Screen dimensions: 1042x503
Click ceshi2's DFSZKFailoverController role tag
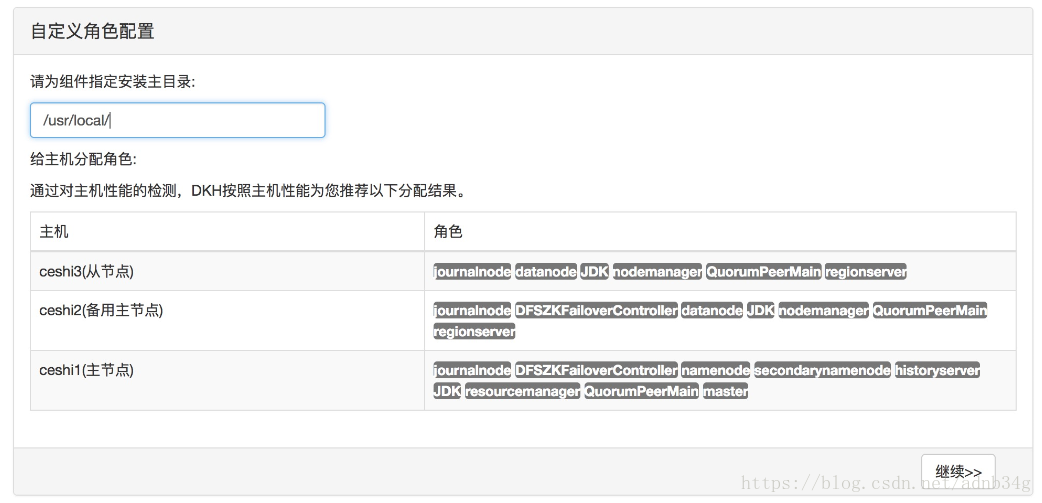596,310
